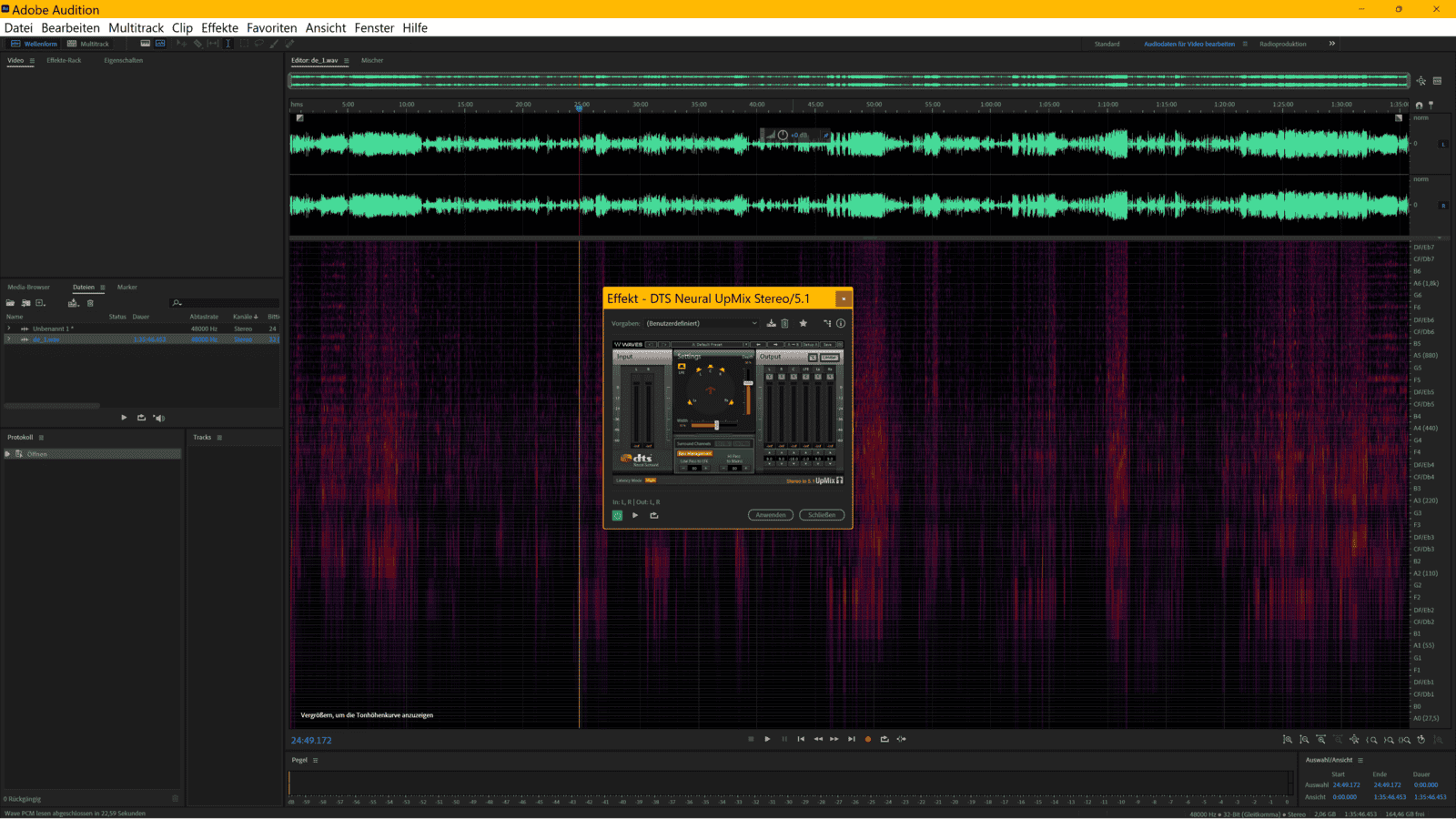Preview play in the effect dialog

[x=635, y=515]
